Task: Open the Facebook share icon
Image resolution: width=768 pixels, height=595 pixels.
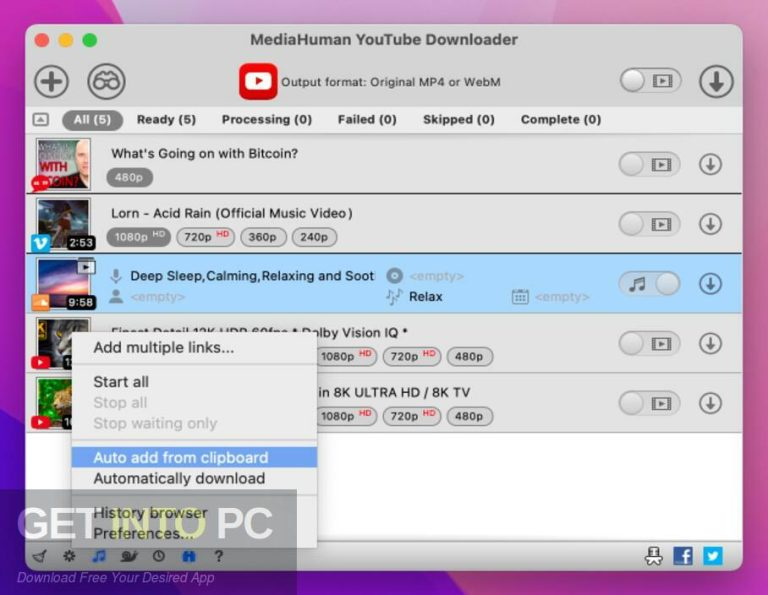Action: coord(683,556)
